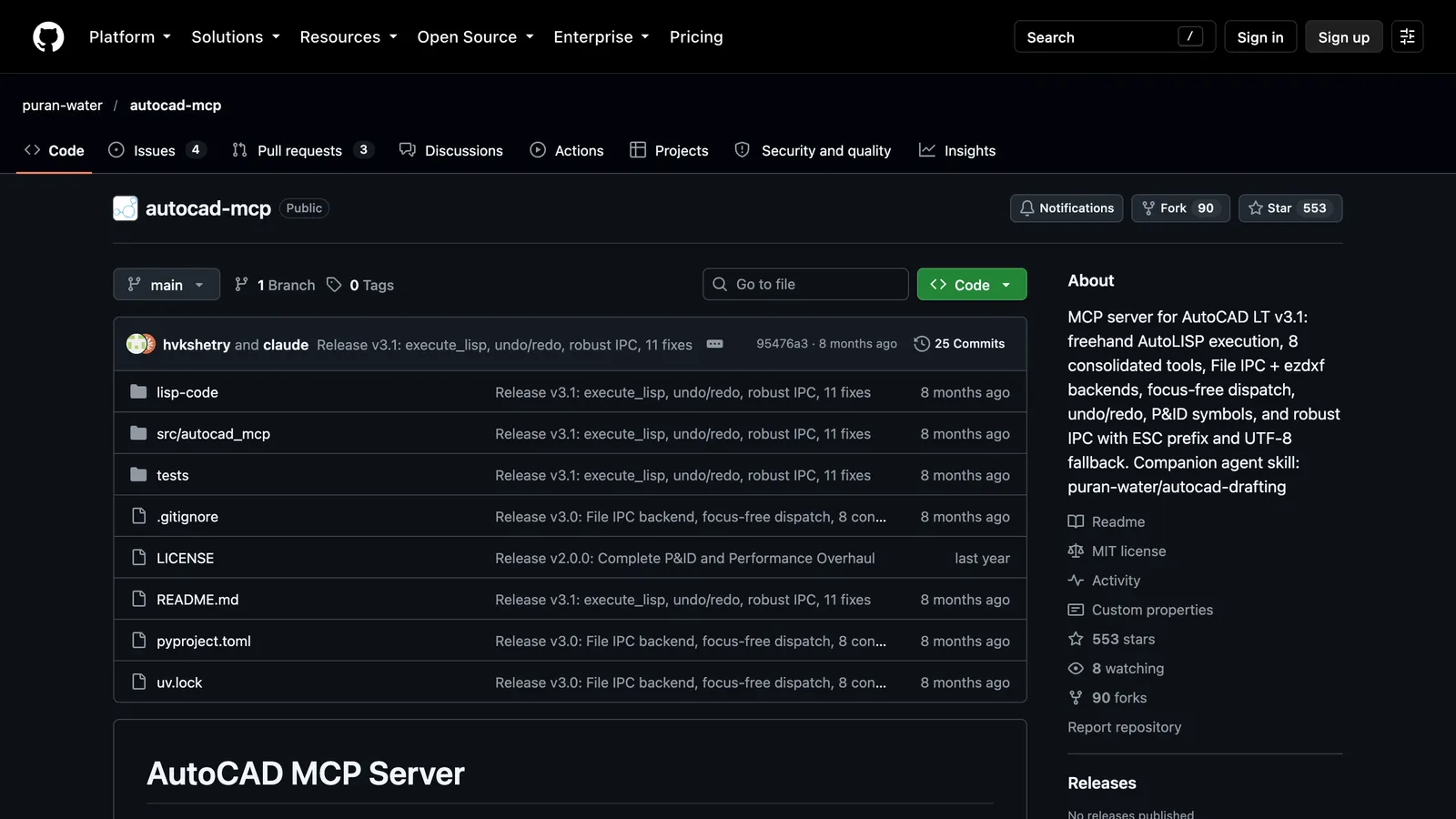This screenshot has height=819, width=1456.
Task: Fork the repository
Action: coord(1180,207)
